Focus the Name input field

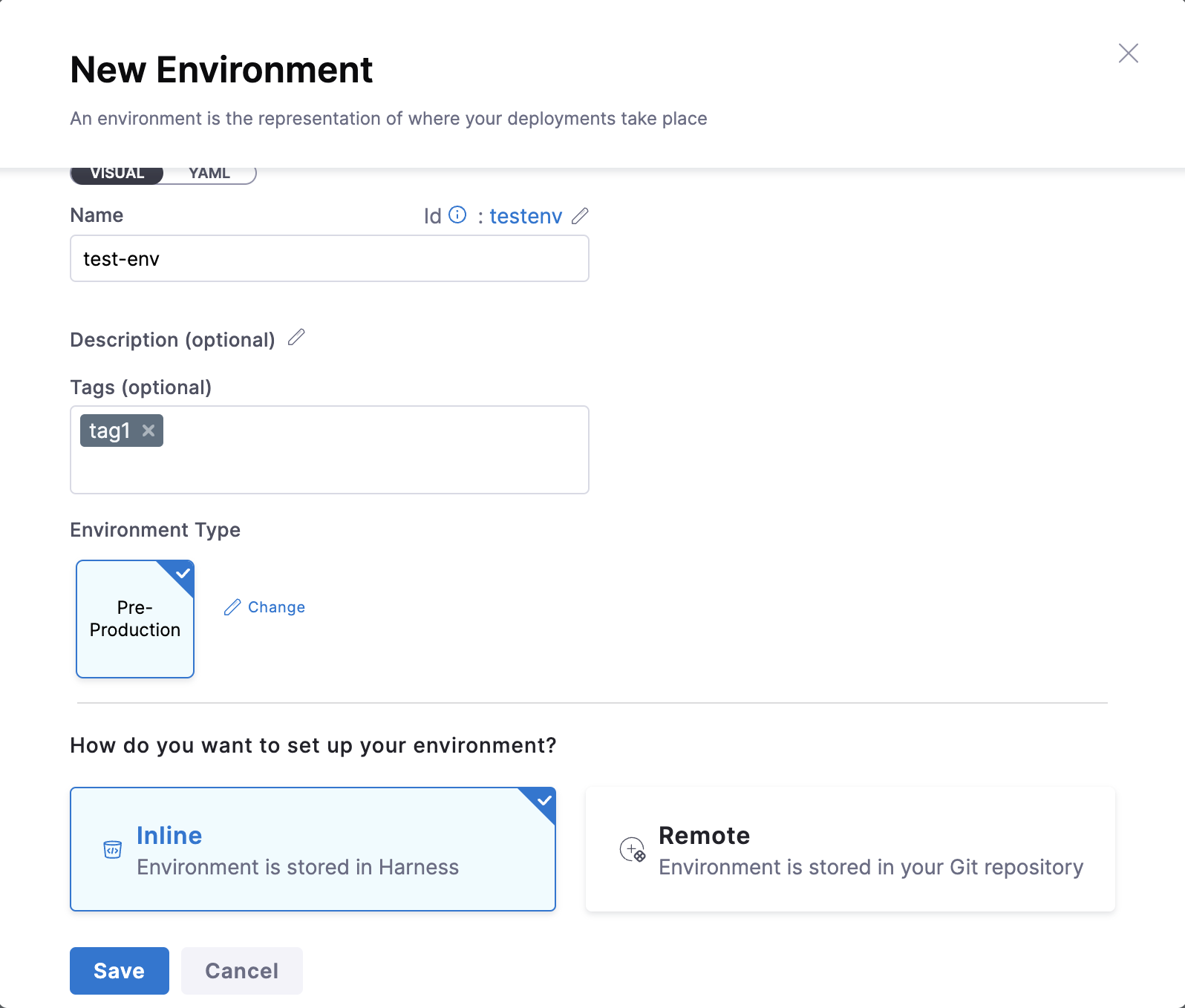[x=330, y=259]
